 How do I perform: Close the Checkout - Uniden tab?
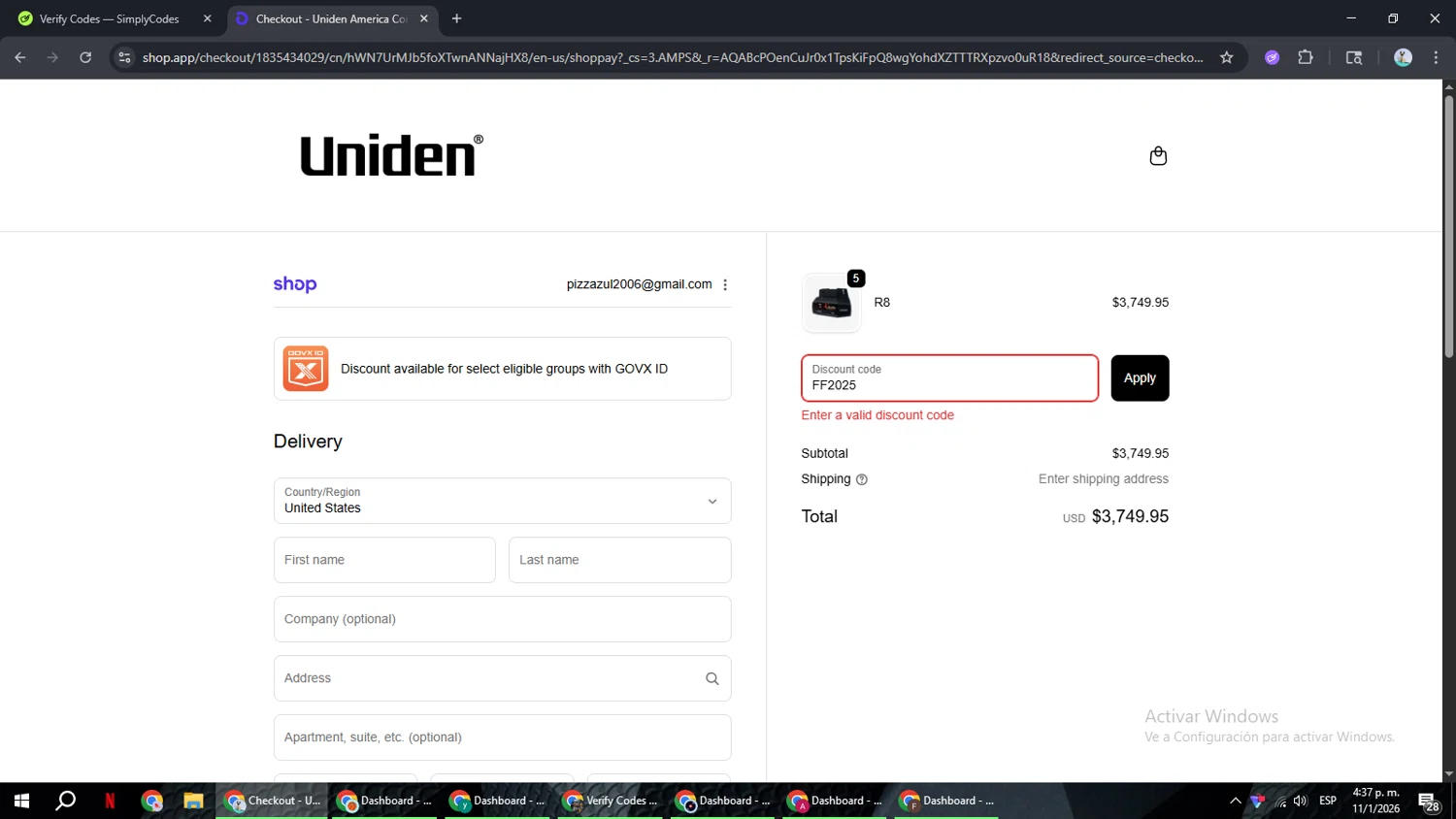(x=424, y=18)
